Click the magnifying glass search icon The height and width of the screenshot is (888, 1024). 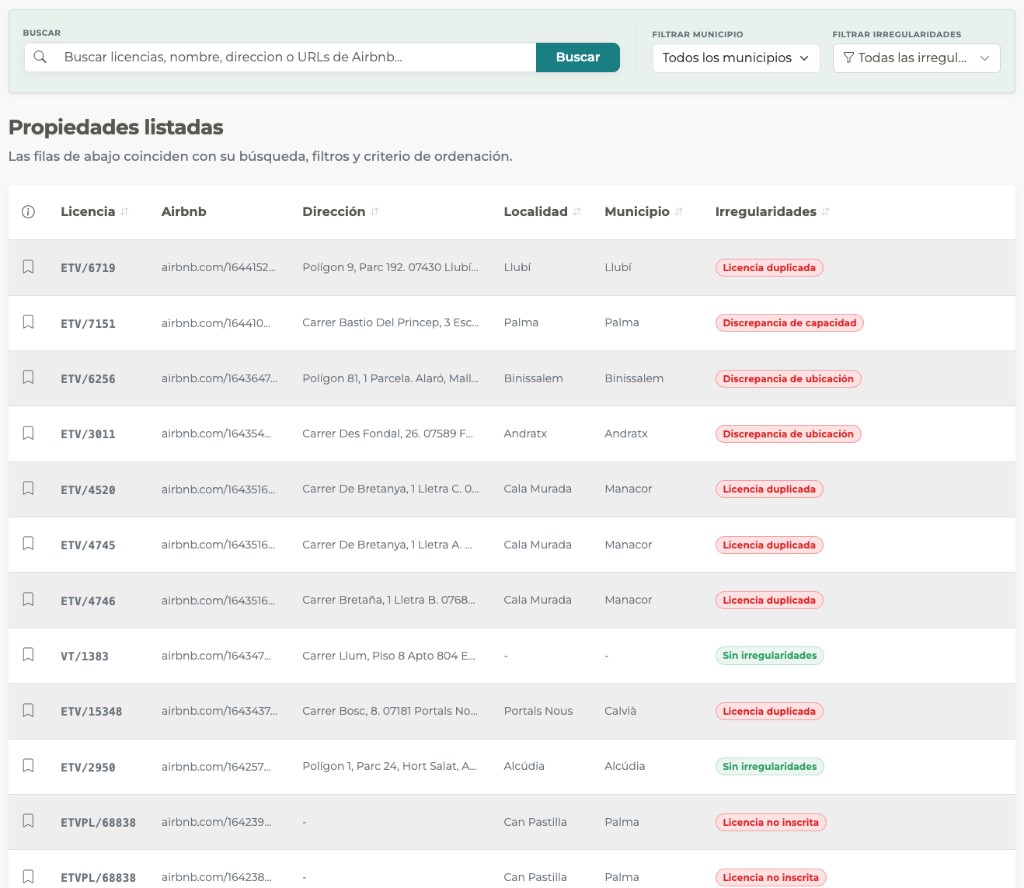[40, 57]
